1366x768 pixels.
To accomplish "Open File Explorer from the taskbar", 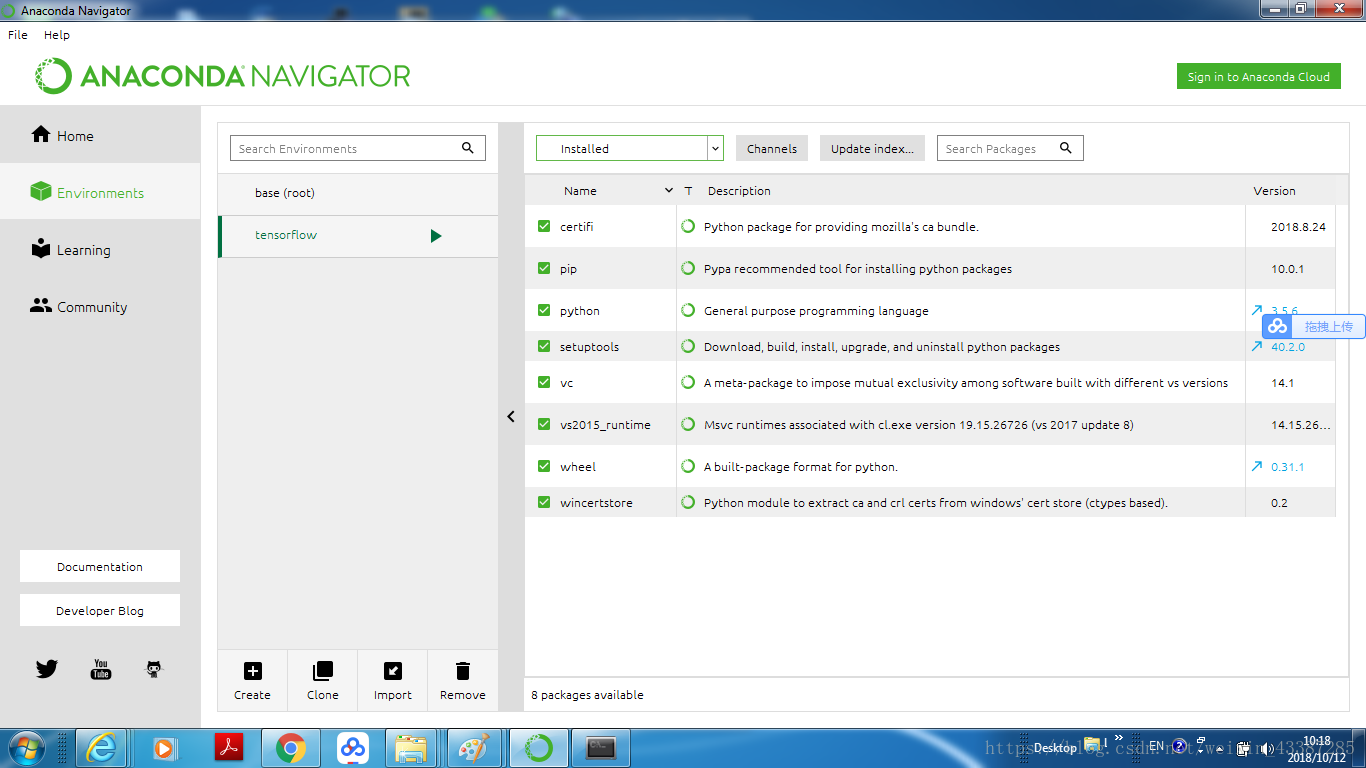I will tap(411, 748).
